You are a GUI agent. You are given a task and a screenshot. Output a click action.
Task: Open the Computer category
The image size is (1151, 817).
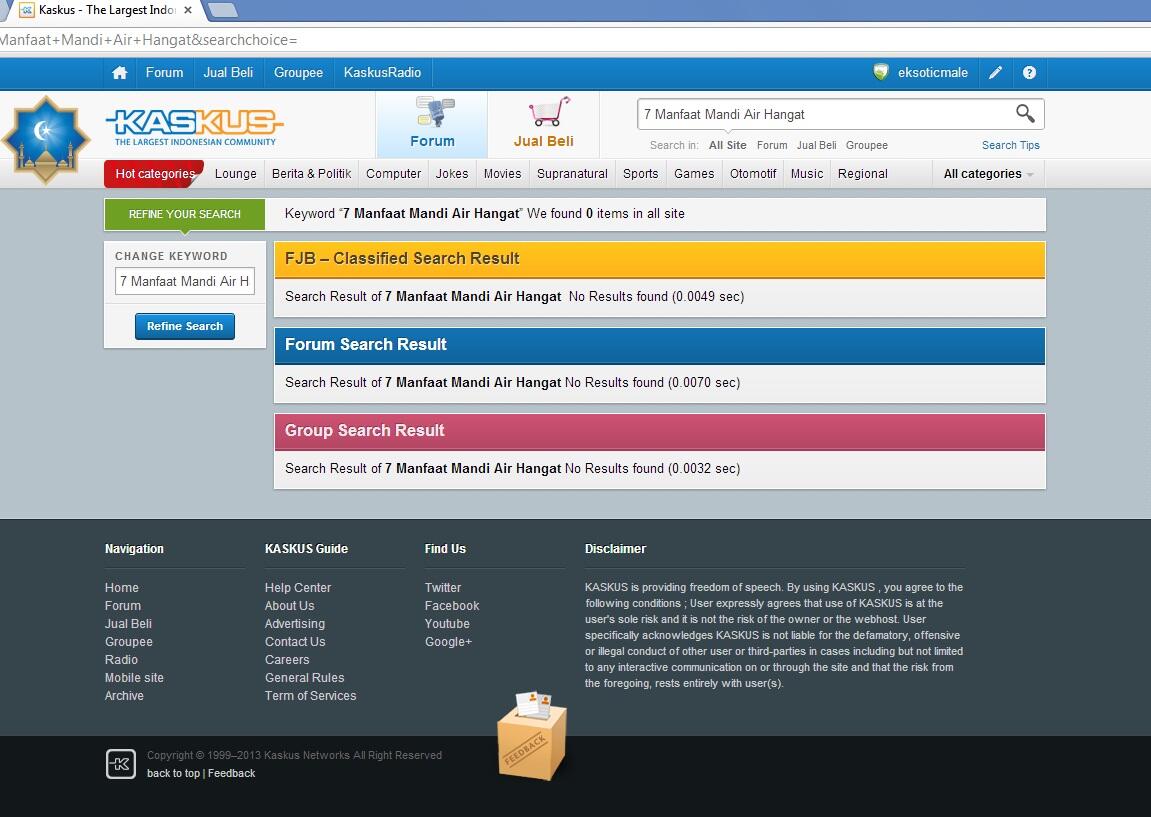pyautogui.click(x=393, y=174)
